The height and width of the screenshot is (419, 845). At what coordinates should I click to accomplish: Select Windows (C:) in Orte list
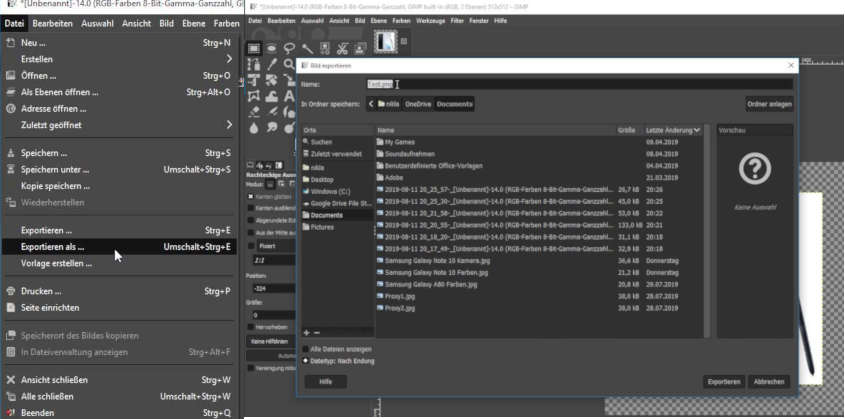(x=337, y=191)
